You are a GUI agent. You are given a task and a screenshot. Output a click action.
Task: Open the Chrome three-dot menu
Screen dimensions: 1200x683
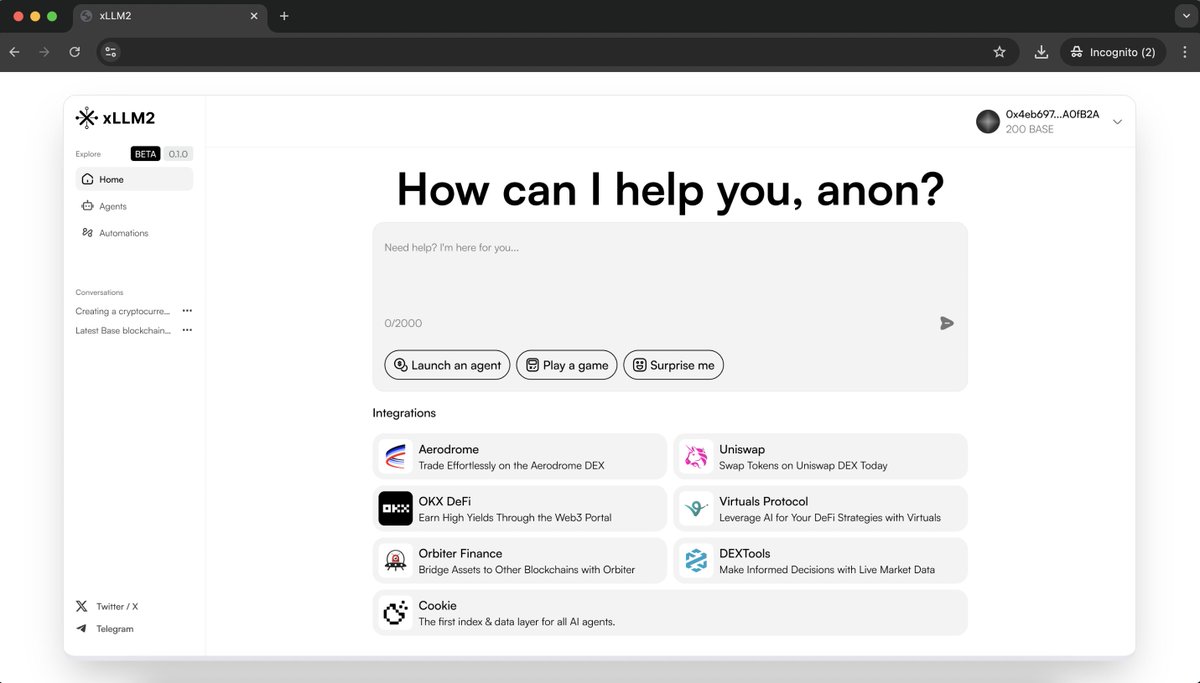[1185, 52]
